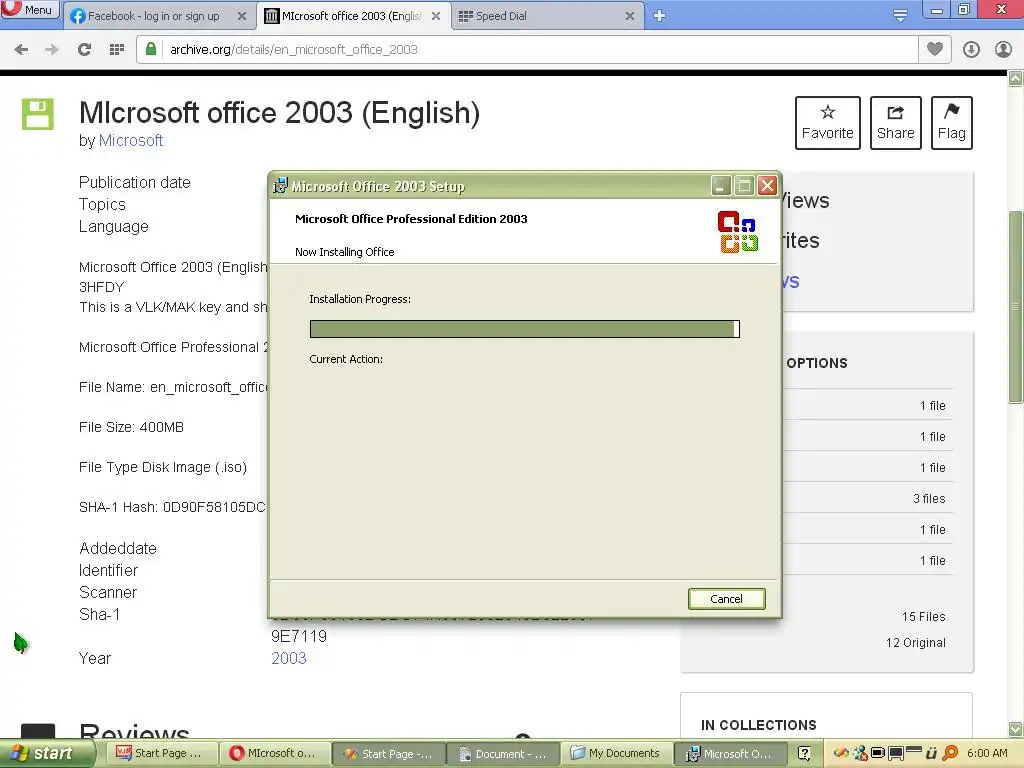Screen dimensions: 1024x768
Task: Go back to the previous page
Action: pos(21,50)
